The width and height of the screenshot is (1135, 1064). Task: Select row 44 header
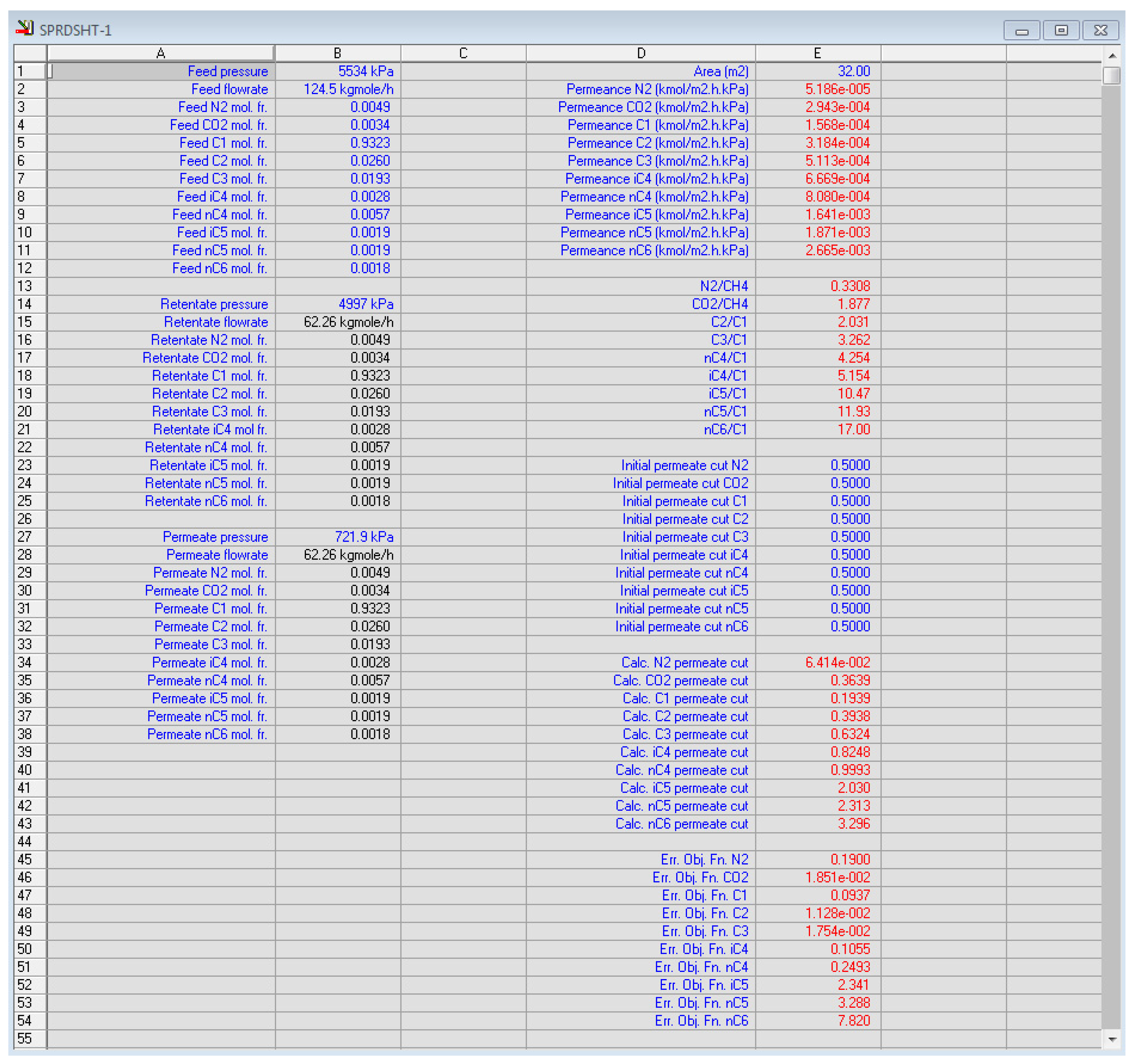pyautogui.click(x=30, y=841)
